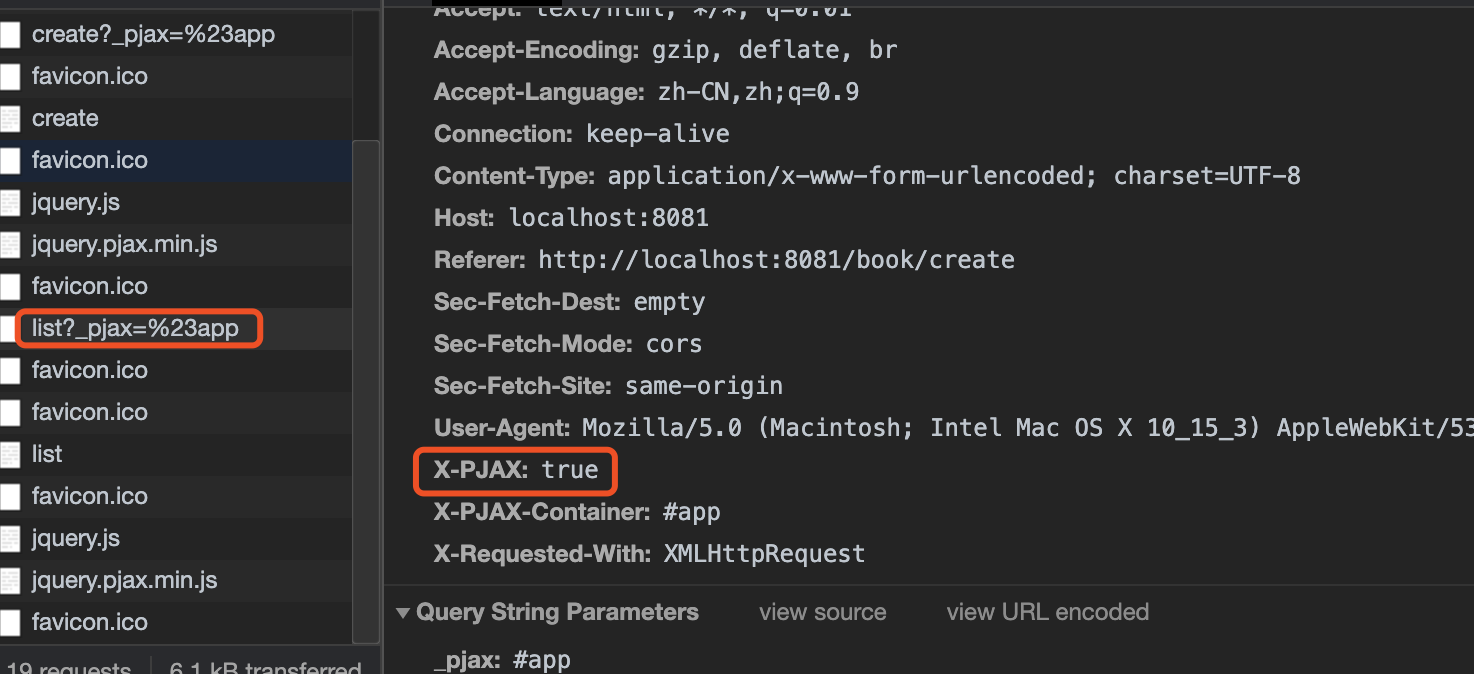Open "view URL encoded" for query parameters
Image resolution: width=1474 pixels, height=674 pixels.
(x=1047, y=611)
